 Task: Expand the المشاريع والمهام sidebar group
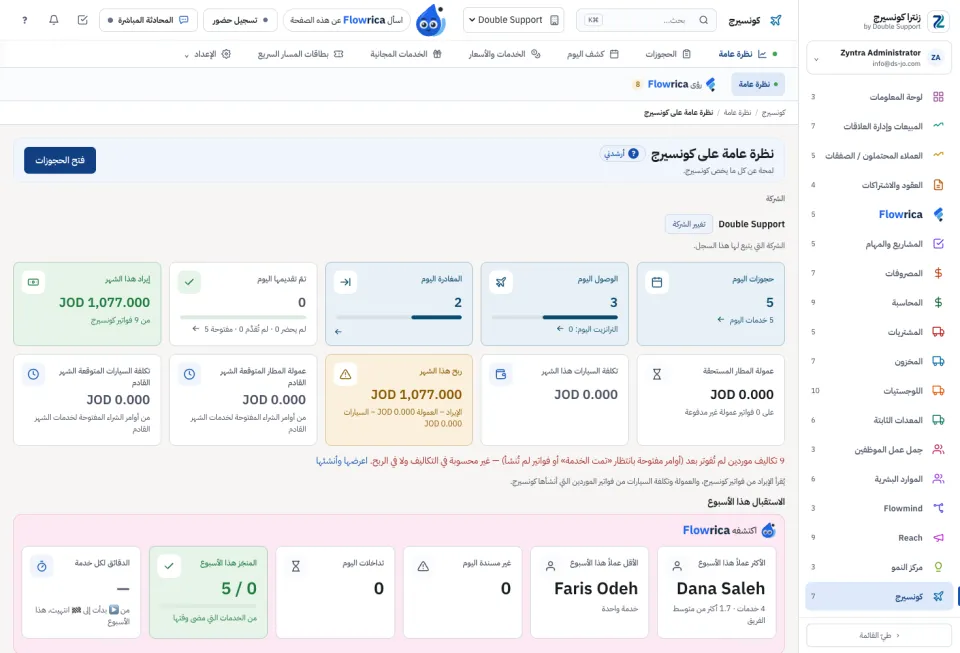coord(879,244)
